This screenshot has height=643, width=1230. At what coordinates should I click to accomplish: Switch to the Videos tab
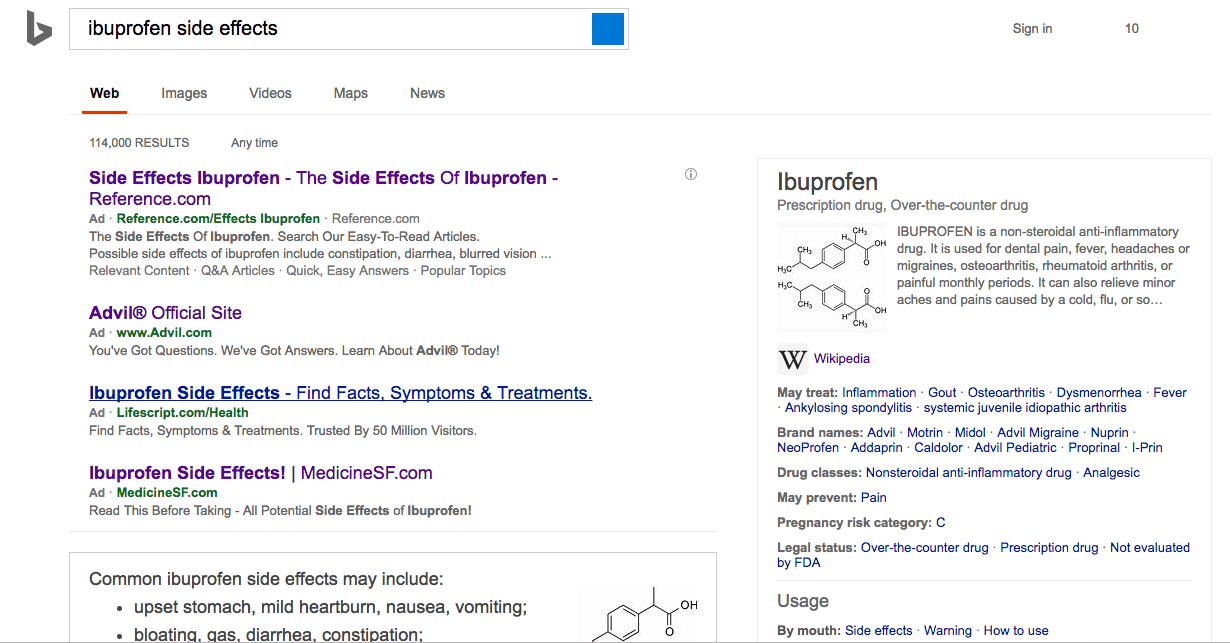coord(269,93)
